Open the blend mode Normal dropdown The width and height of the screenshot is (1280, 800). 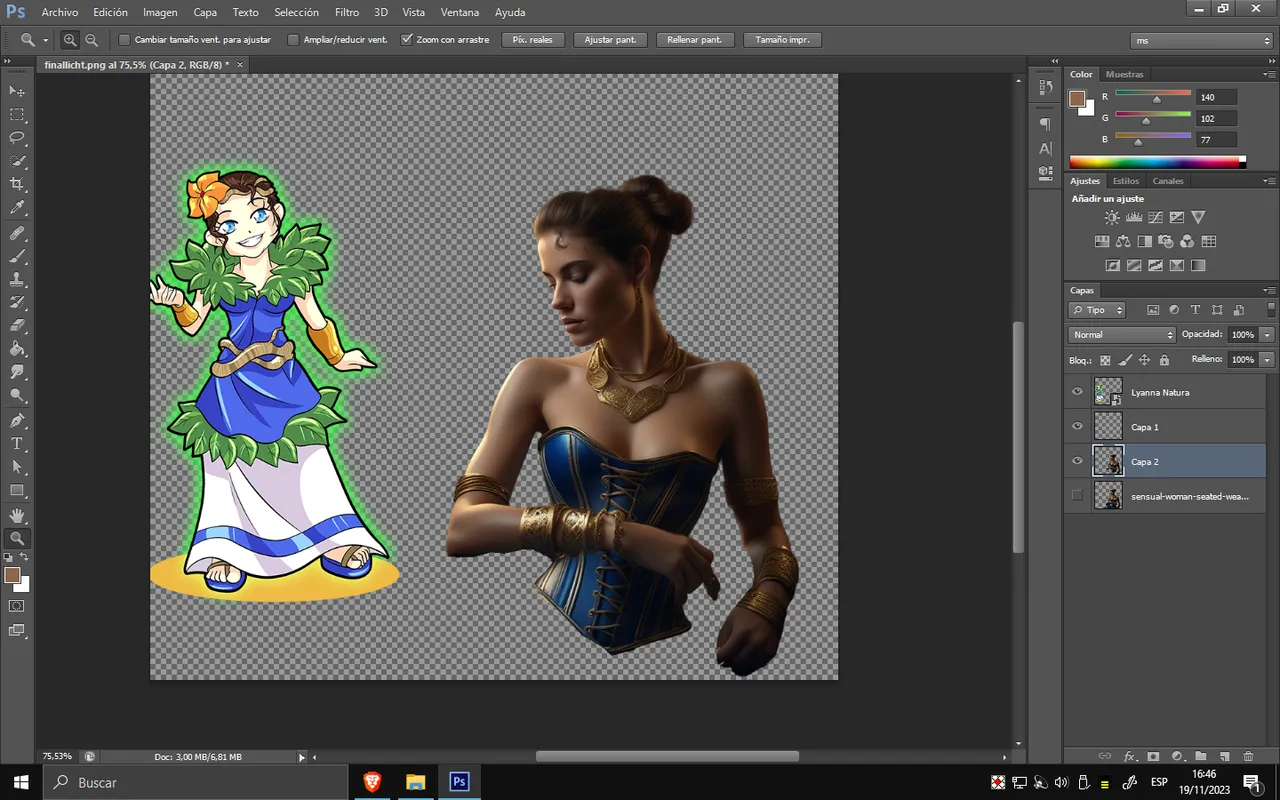click(x=1122, y=335)
